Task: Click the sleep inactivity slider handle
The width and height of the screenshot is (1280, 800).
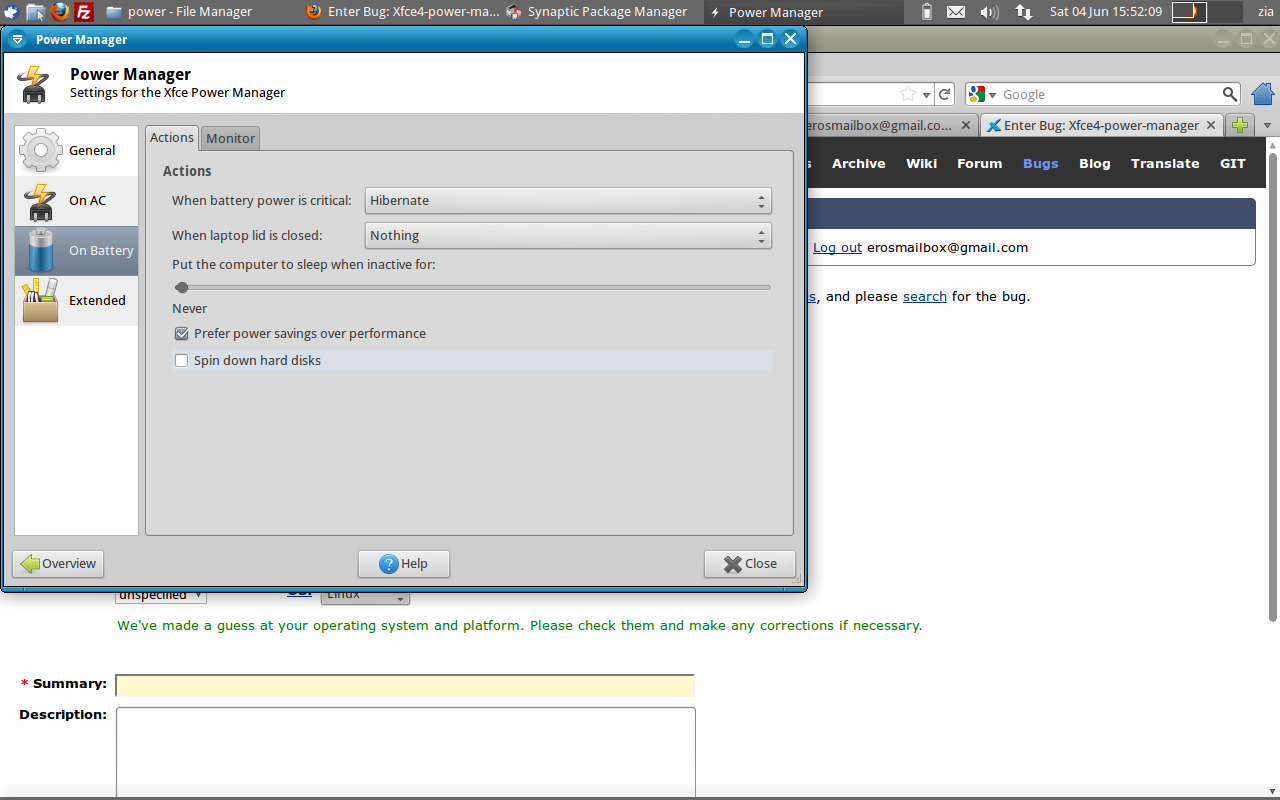Action: coord(182,287)
